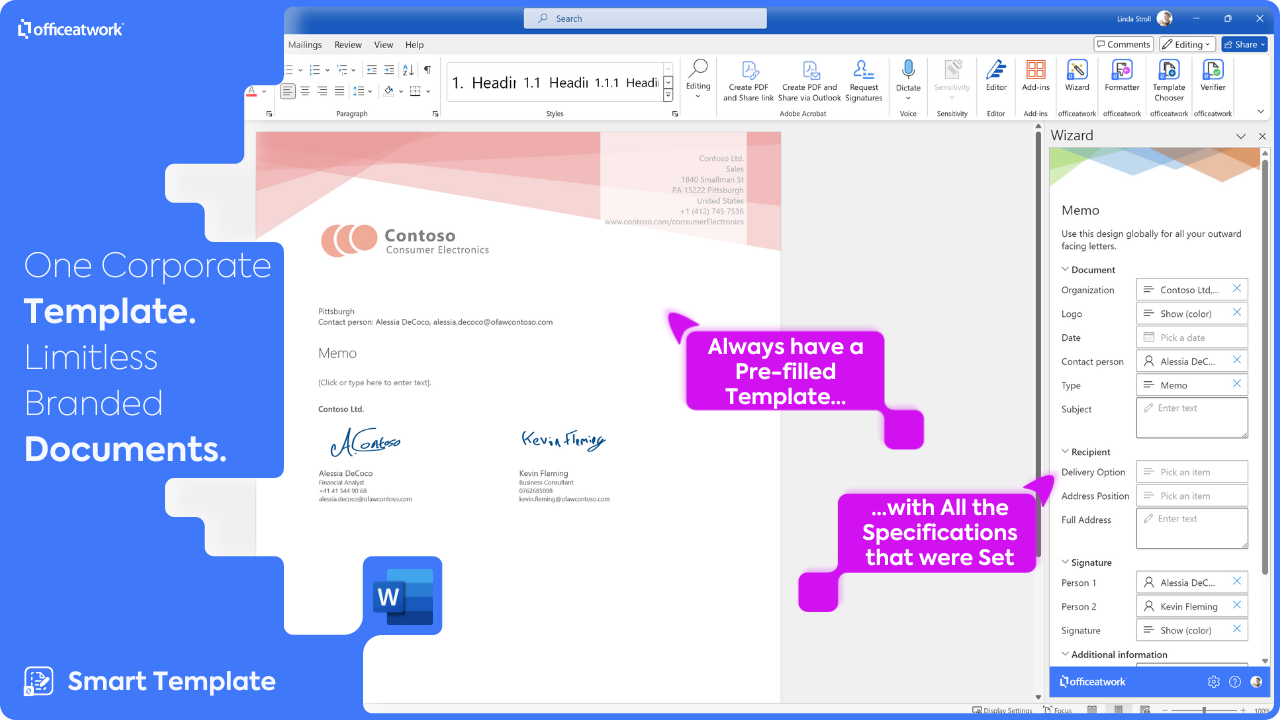This screenshot has width=1280, height=720.
Task: Open the Template Chooser
Action: [x=1169, y=79]
